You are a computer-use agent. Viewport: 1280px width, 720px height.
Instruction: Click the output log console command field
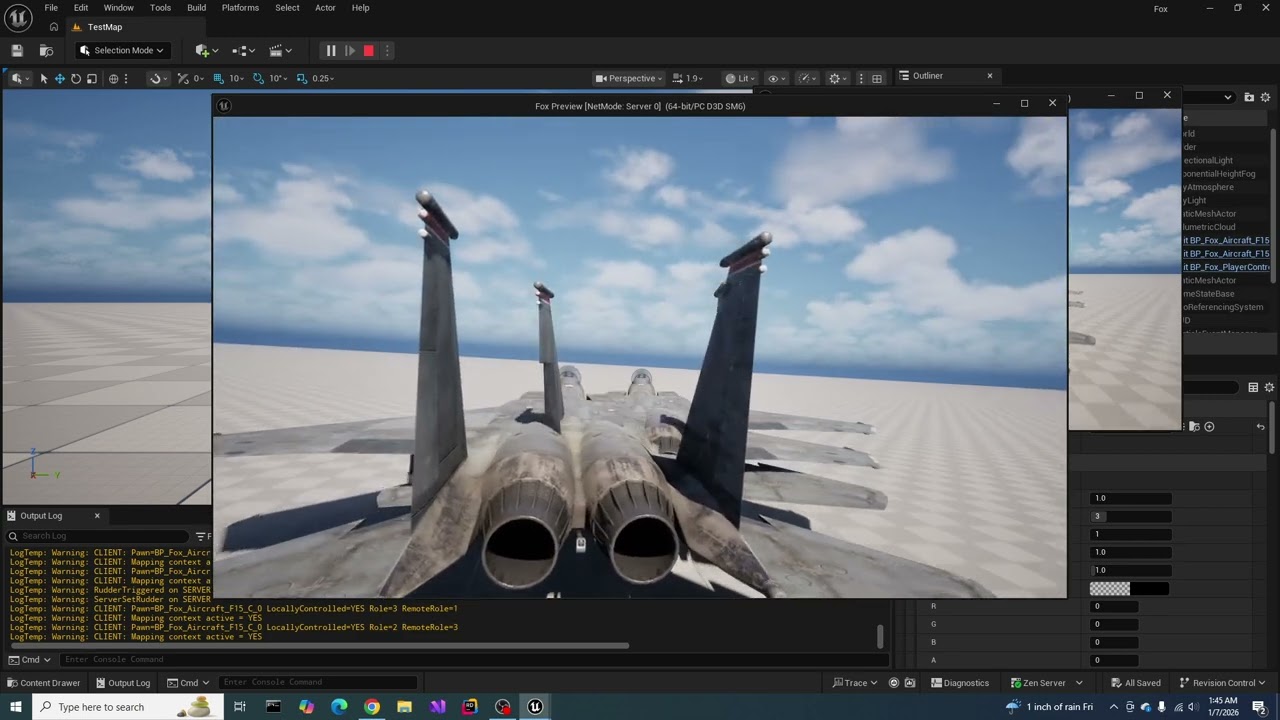472,660
